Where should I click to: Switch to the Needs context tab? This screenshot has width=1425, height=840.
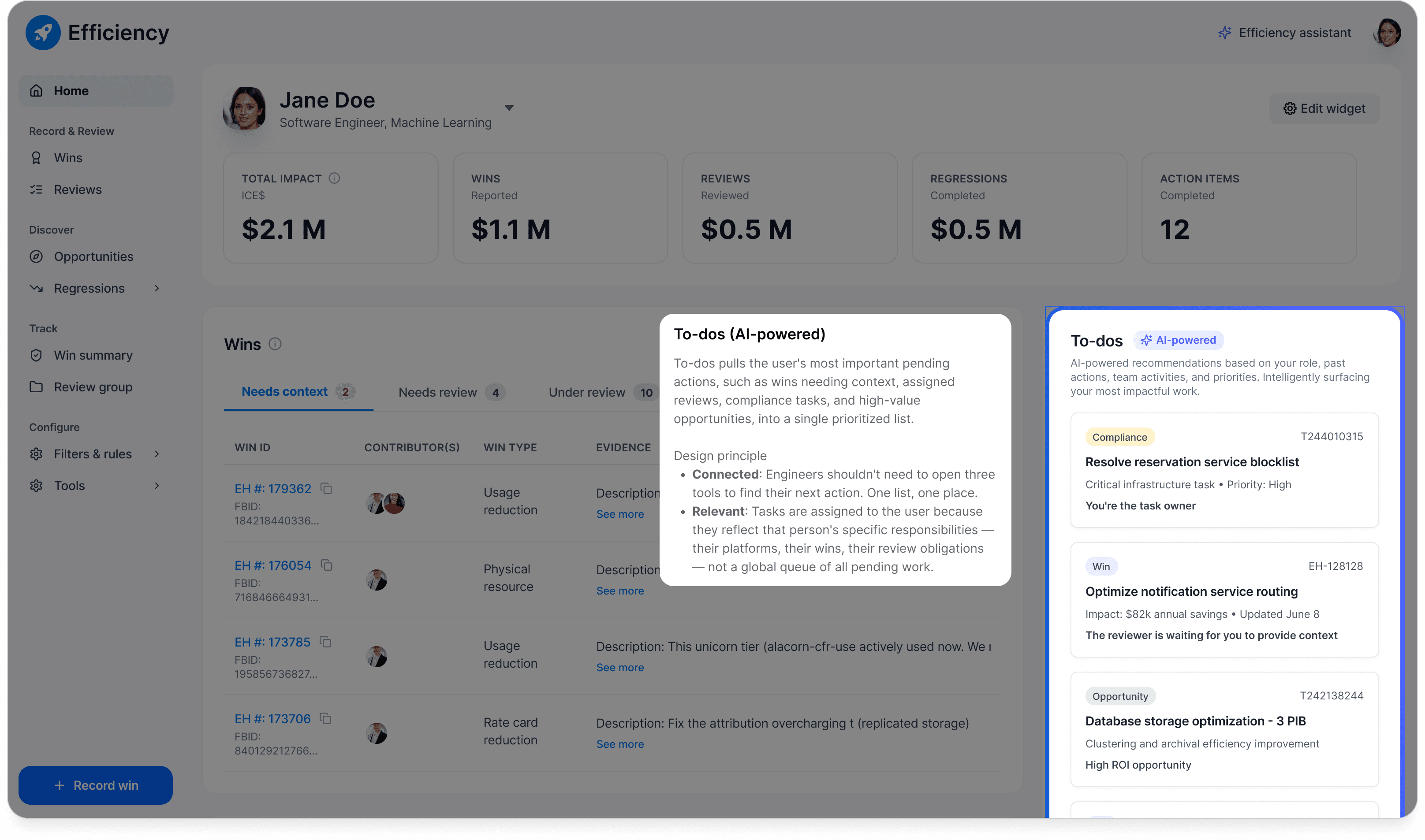click(x=298, y=392)
